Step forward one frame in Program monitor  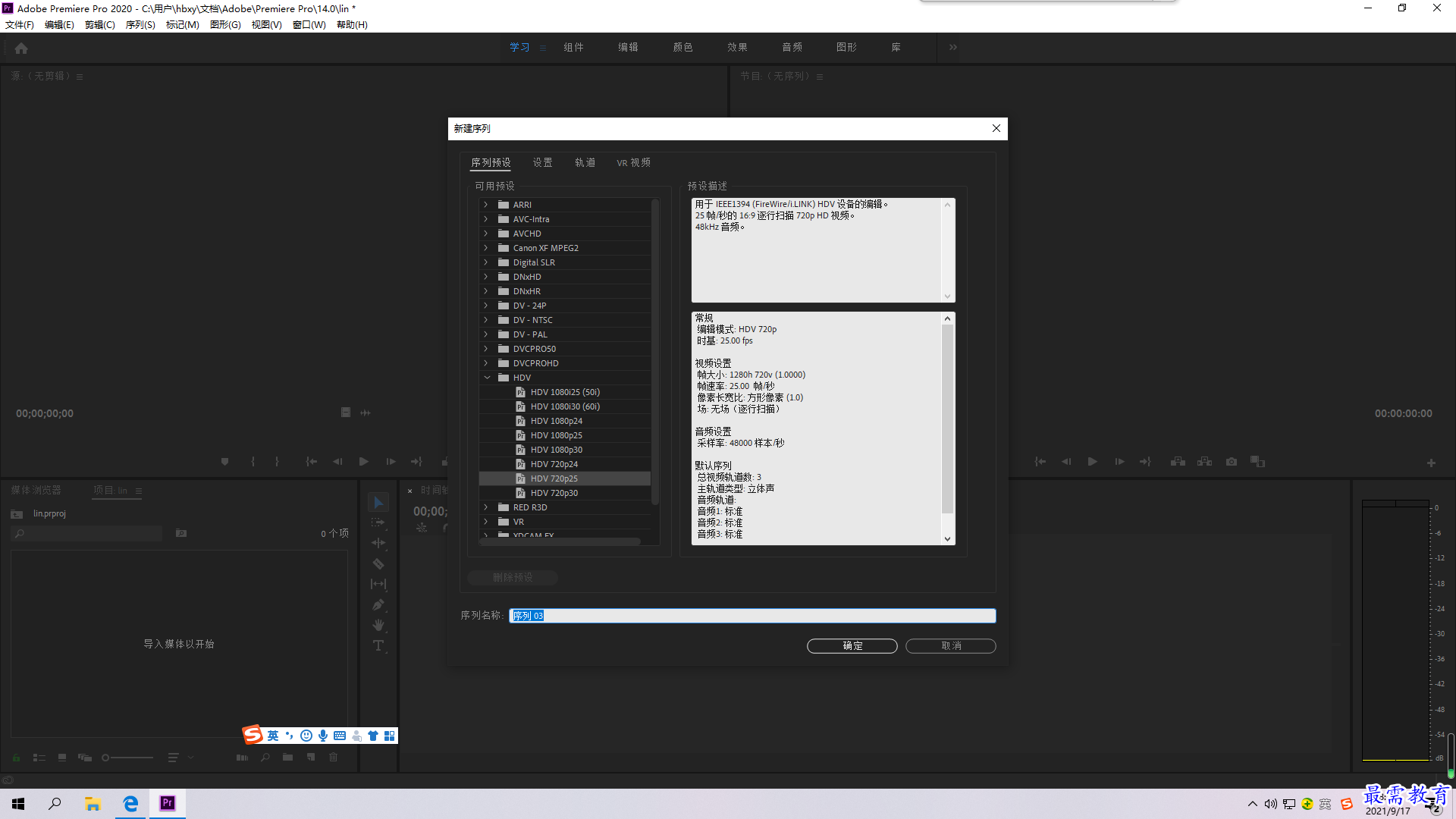[1119, 461]
